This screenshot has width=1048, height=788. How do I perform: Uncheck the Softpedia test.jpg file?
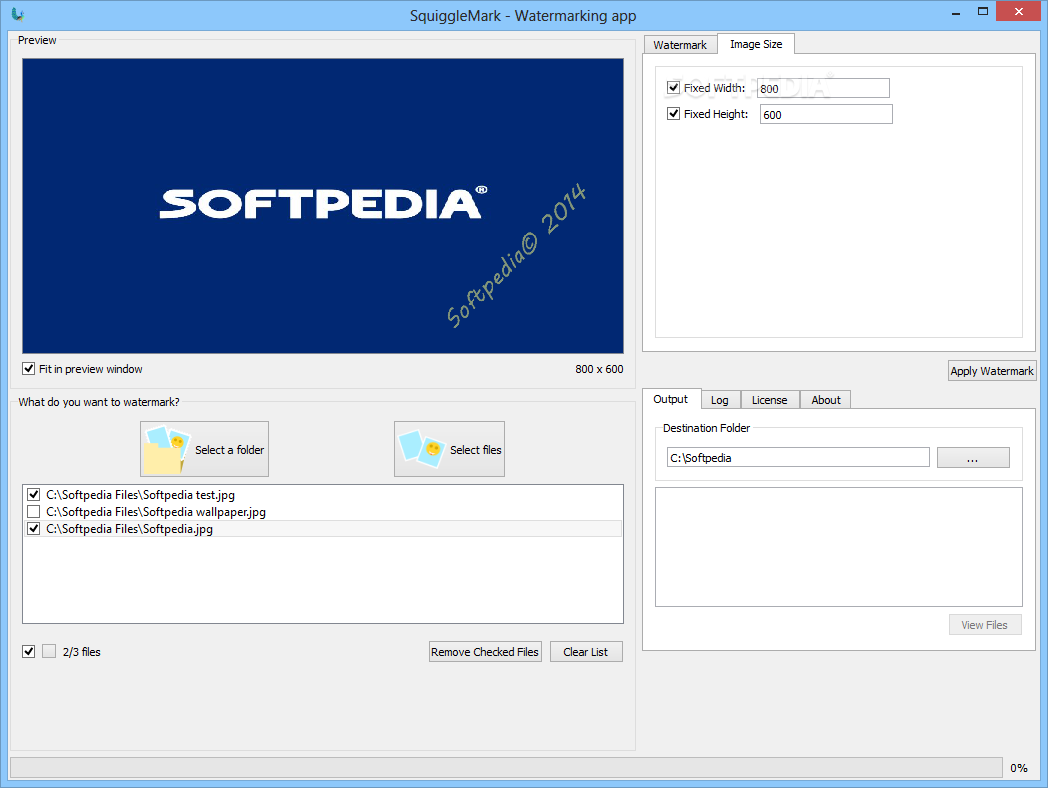click(33, 495)
